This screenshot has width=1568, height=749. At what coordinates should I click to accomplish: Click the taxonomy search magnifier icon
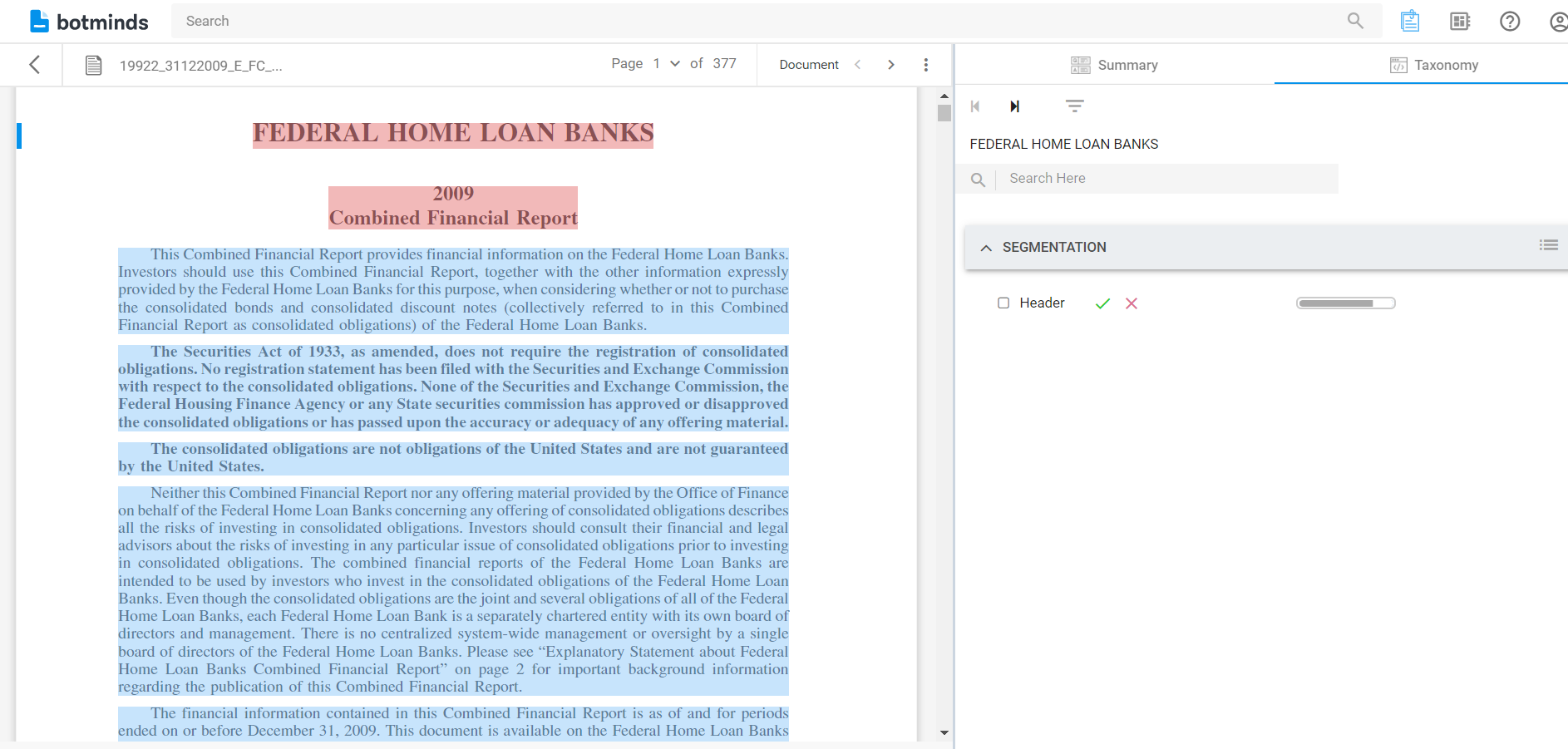coord(978,180)
